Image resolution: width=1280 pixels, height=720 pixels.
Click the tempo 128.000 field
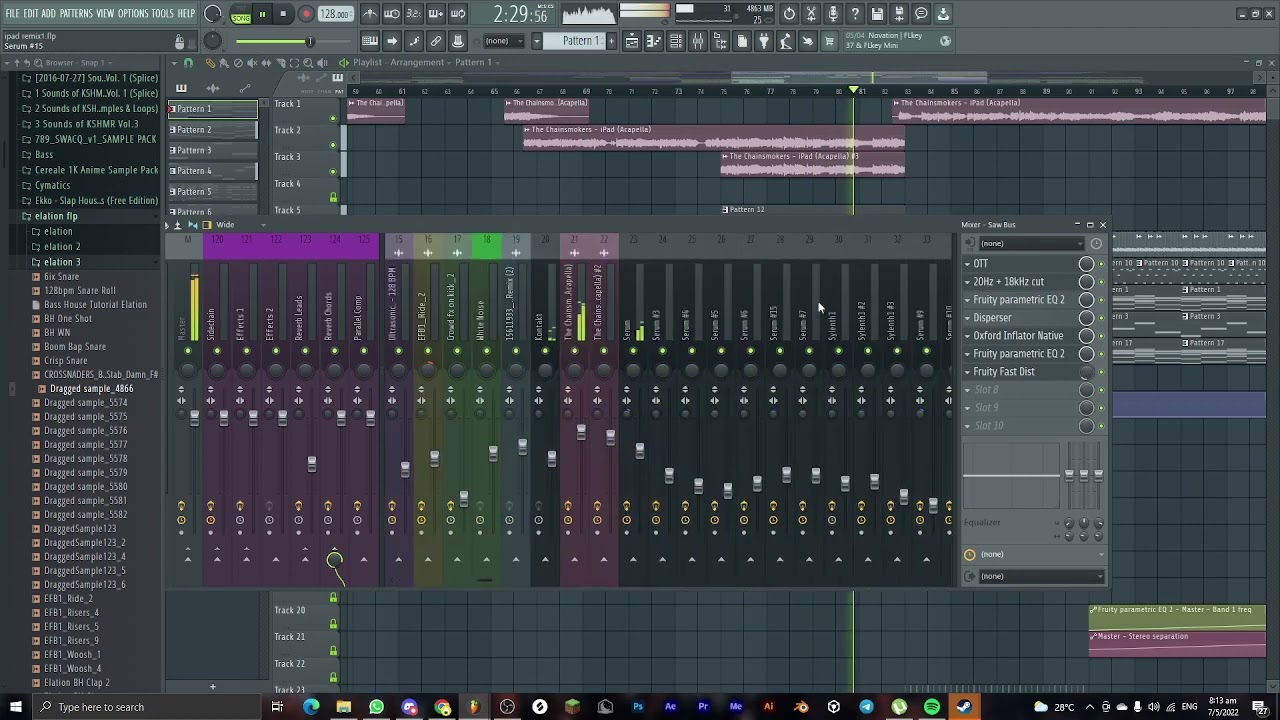[x=334, y=14]
